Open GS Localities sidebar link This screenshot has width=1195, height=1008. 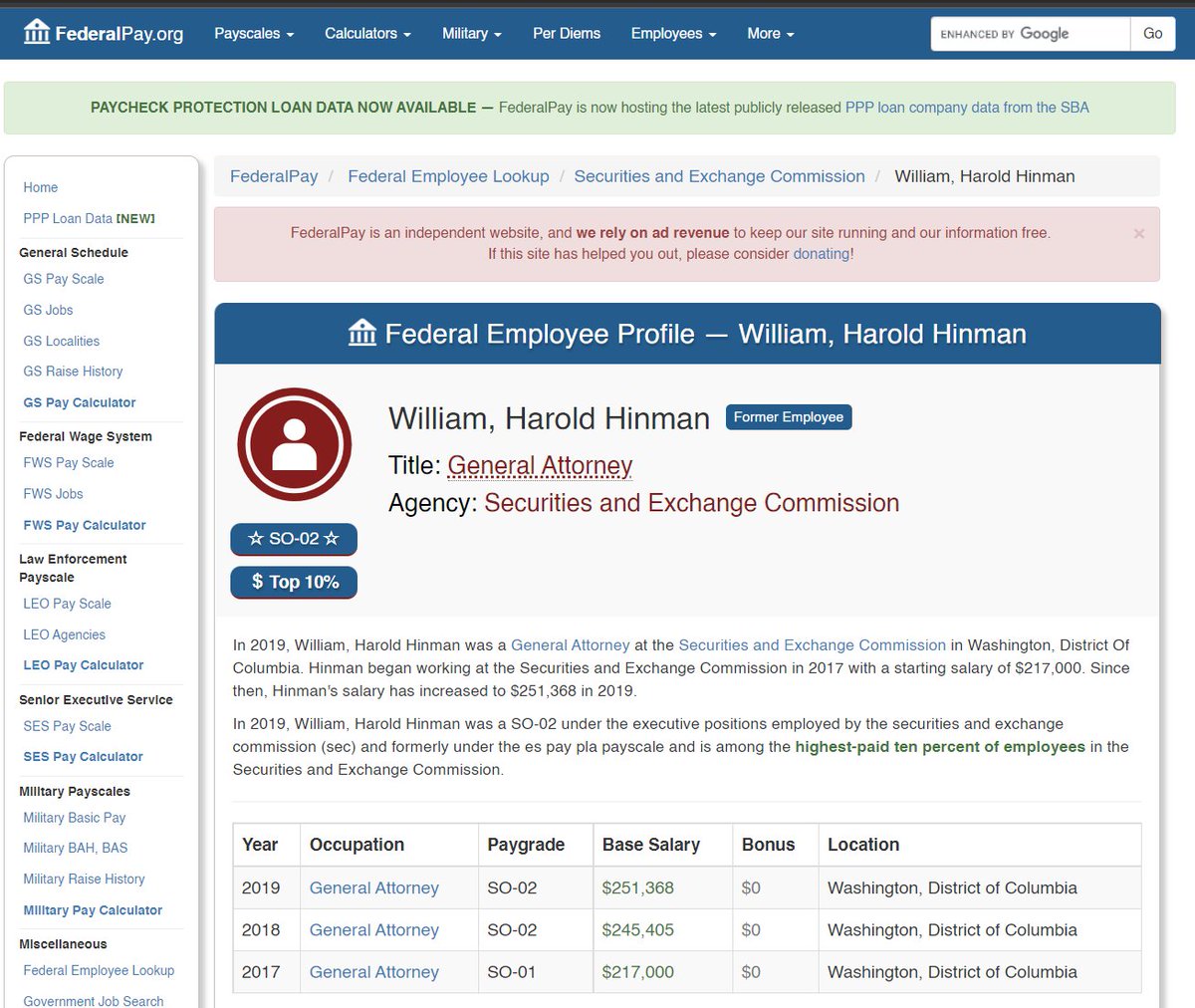click(62, 341)
